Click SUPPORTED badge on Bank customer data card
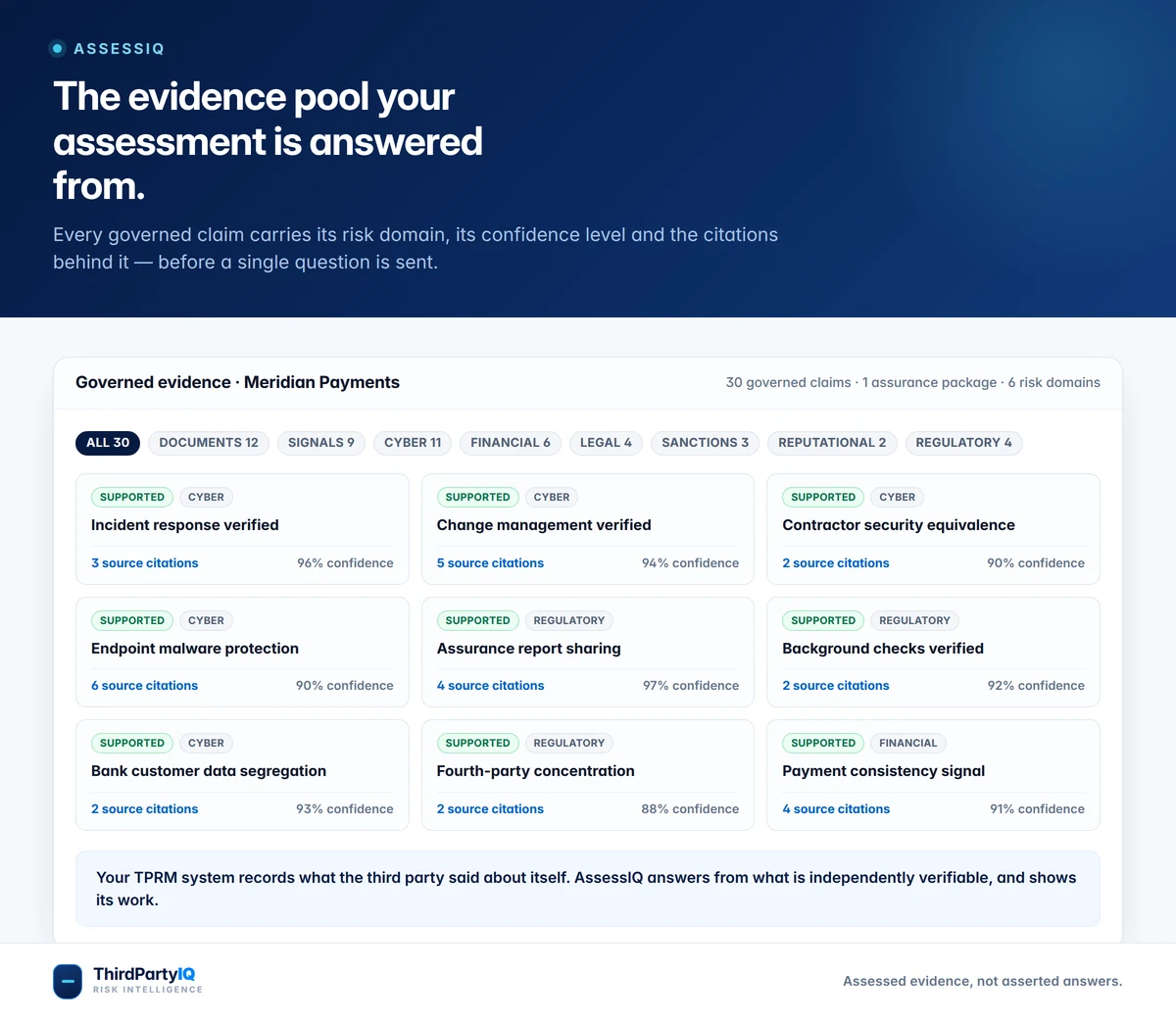 click(132, 743)
